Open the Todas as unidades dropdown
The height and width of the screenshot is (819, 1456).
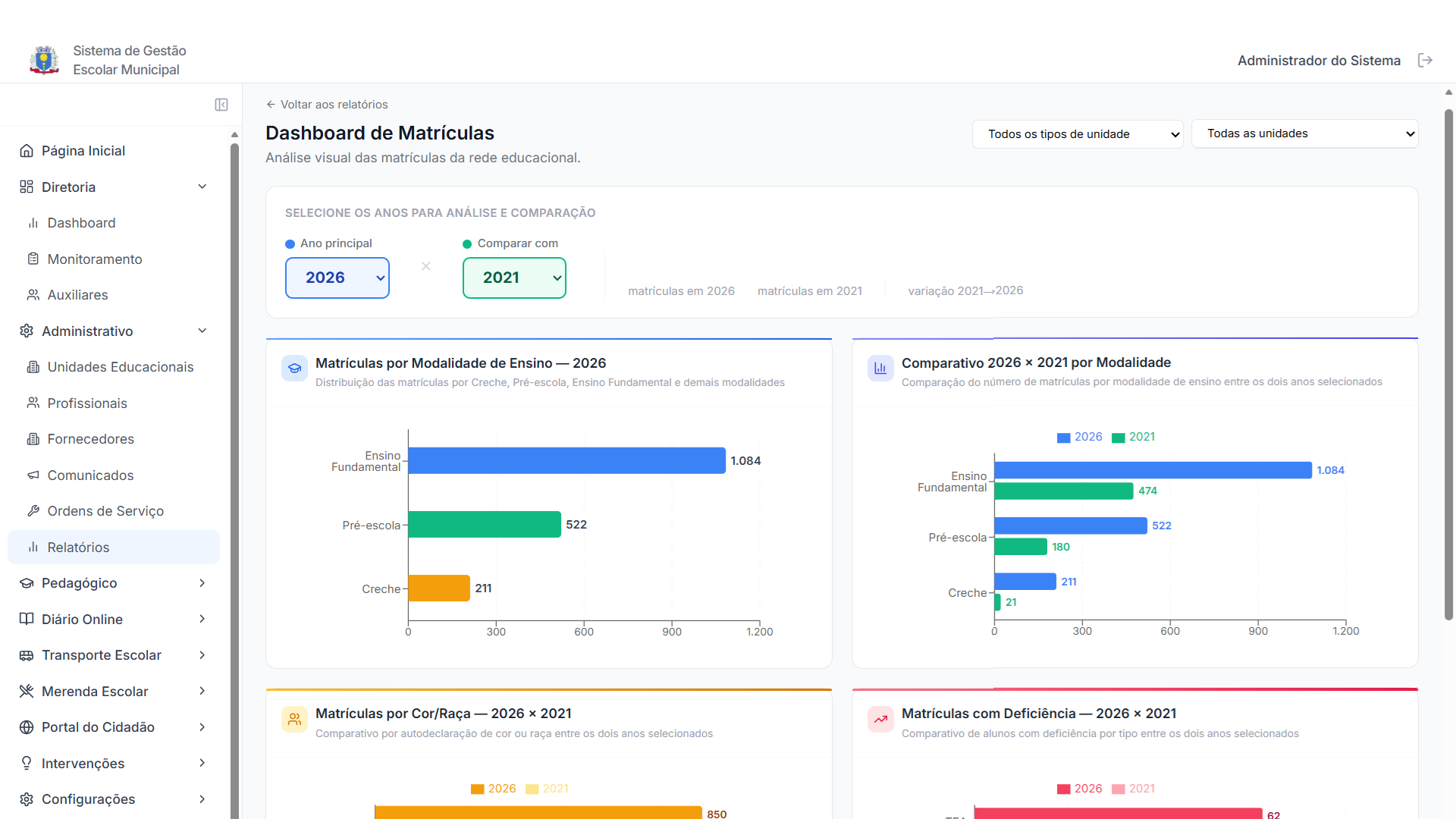coord(1305,133)
